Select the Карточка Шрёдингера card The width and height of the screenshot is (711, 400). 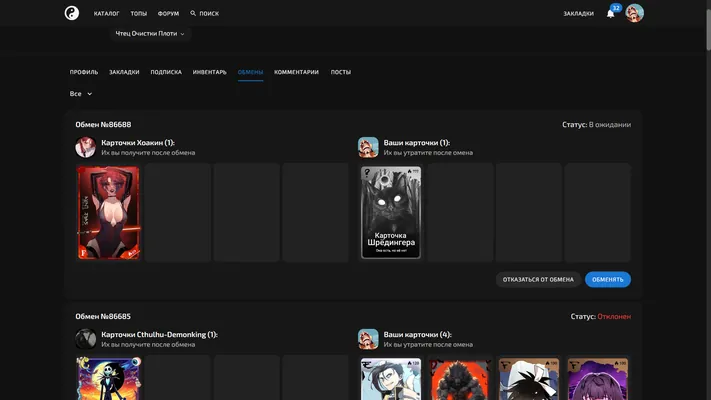[391, 212]
